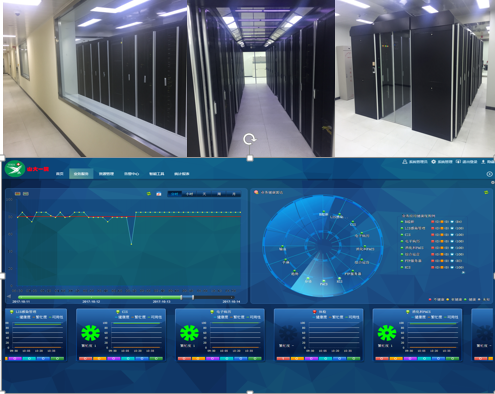Select the 月 time range tab
The width and height of the screenshot is (495, 394).
233,194
